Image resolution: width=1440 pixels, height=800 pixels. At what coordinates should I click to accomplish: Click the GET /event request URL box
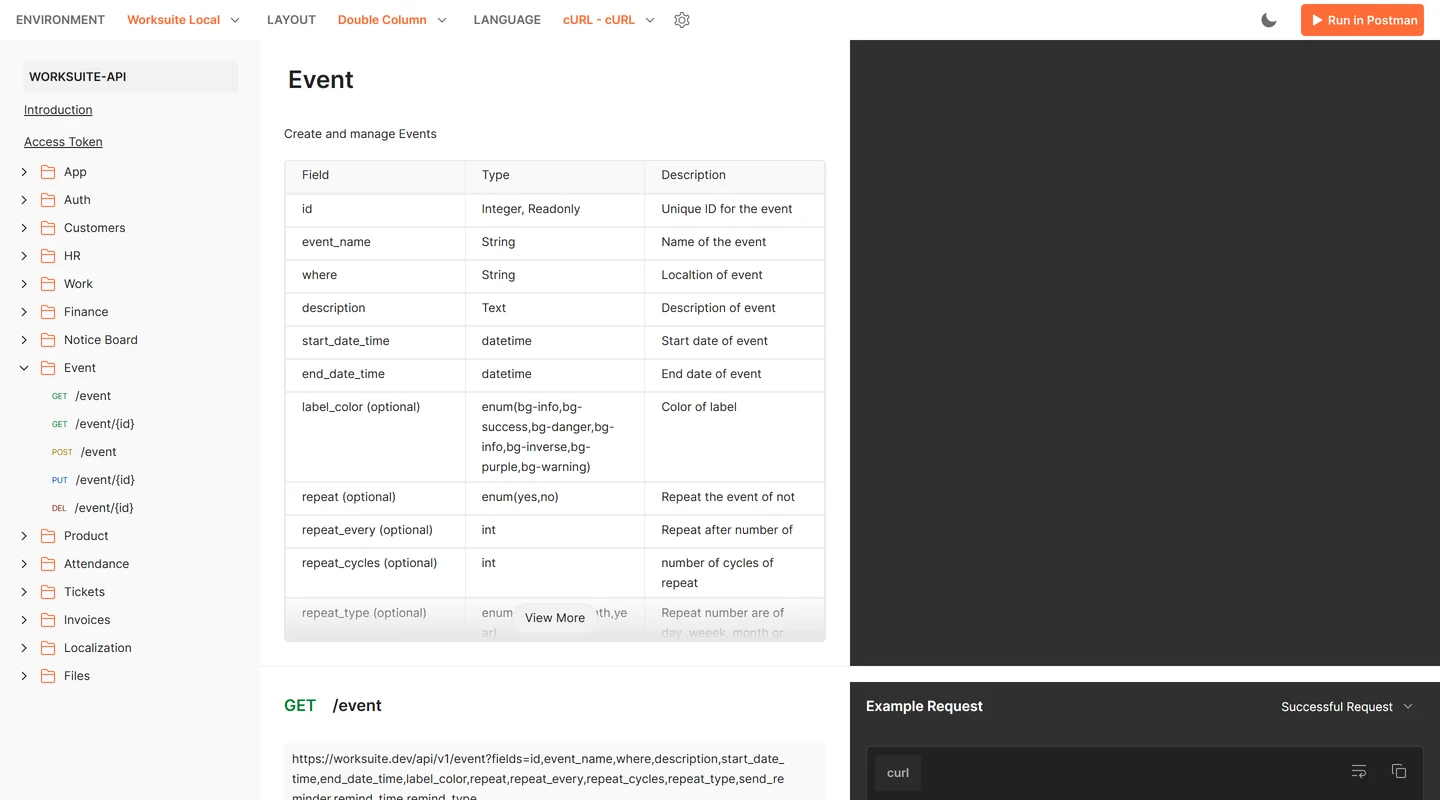pyautogui.click(x=555, y=772)
